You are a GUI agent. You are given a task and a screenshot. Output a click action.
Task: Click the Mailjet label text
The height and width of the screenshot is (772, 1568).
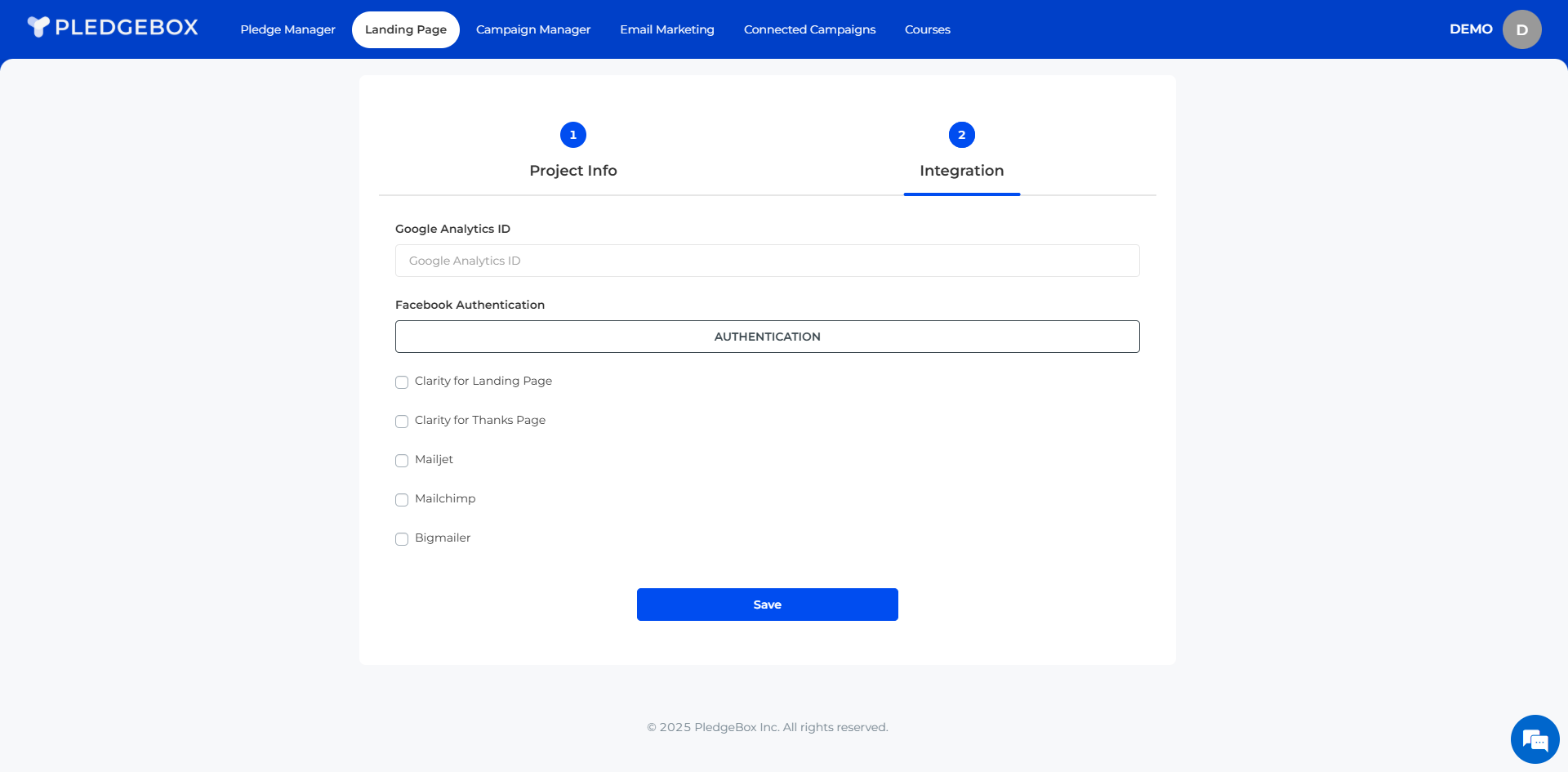[434, 459]
